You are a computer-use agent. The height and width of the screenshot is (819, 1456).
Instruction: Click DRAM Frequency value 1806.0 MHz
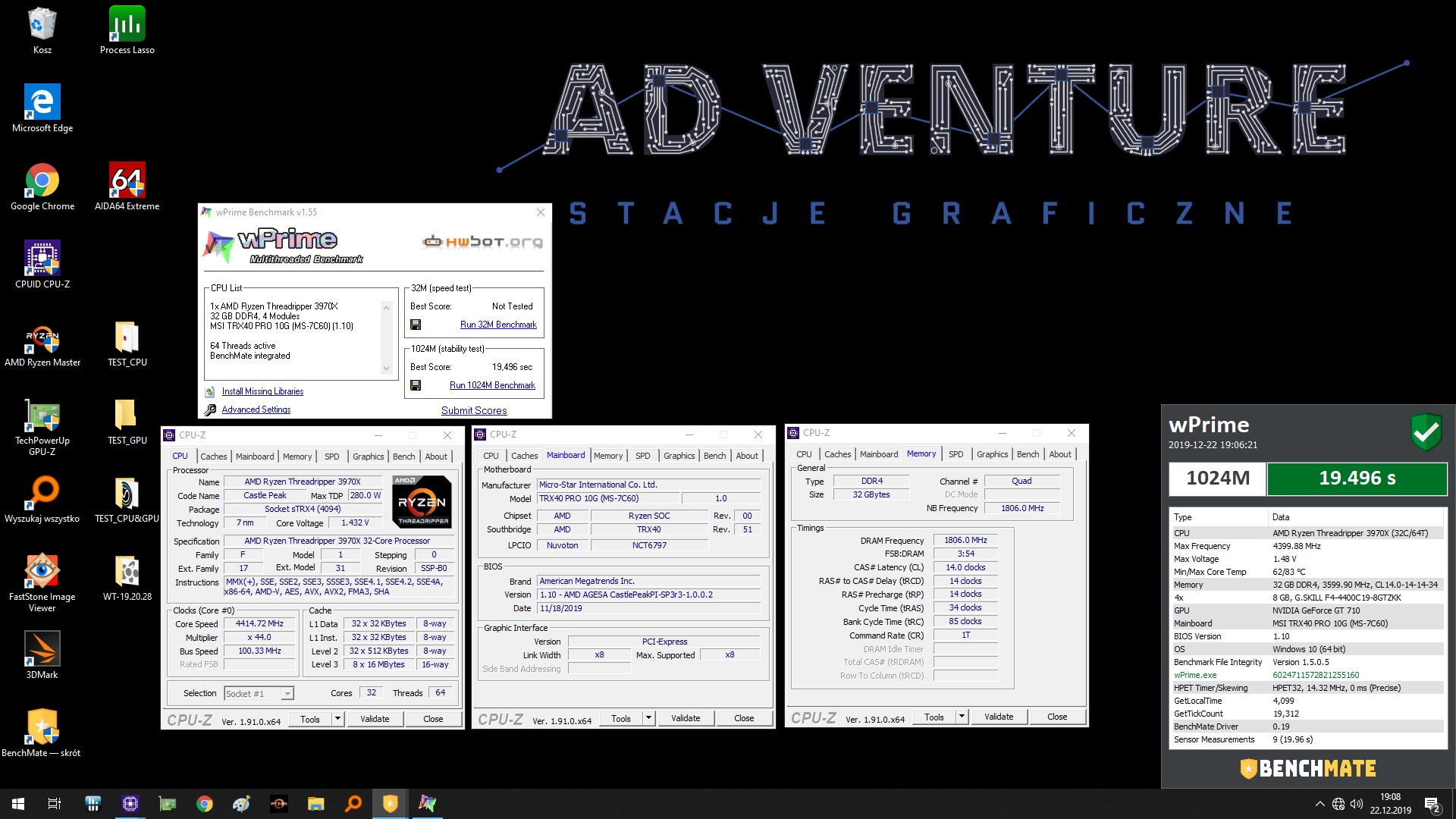tap(965, 541)
